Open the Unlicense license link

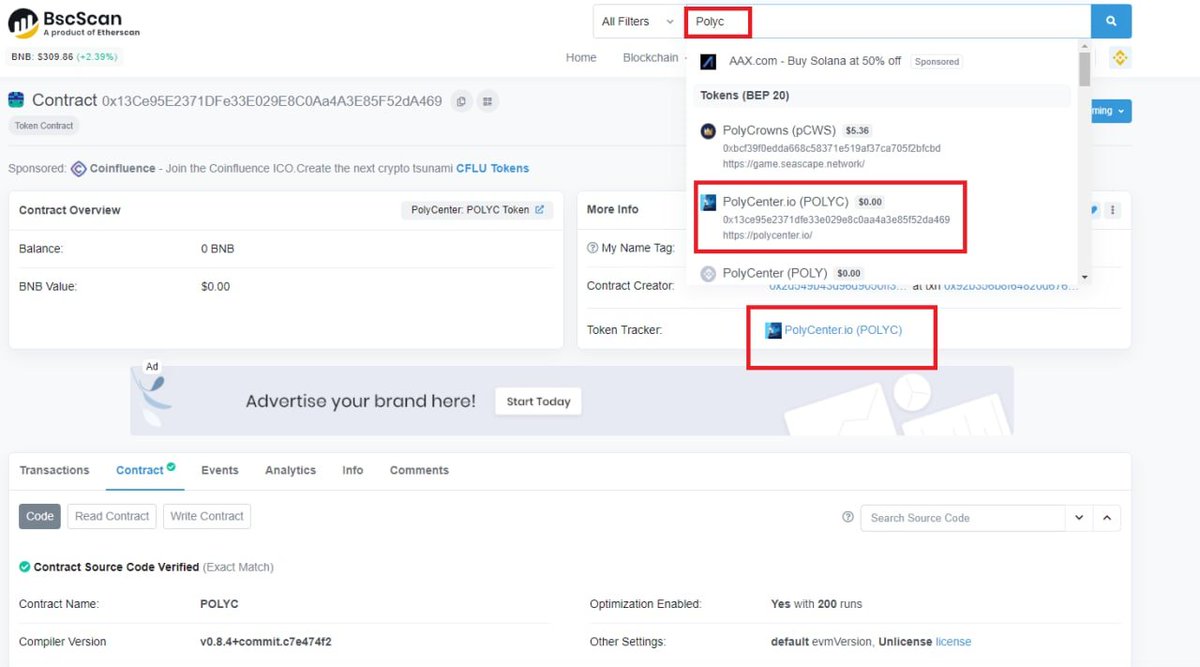pyautogui.click(x=953, y=642)
